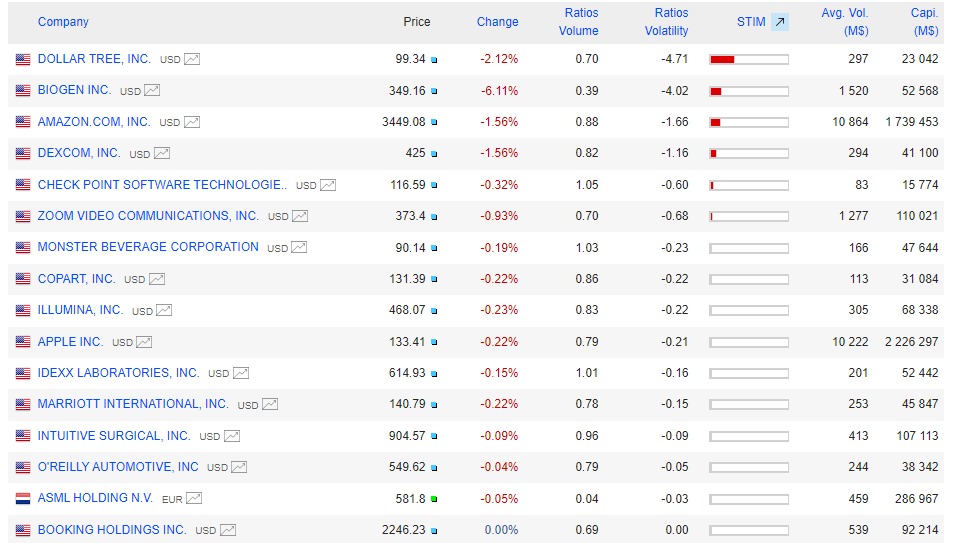Viewport: 960px width, 543px height.
Task: Open ILLUMINA, INC. company link
Action: pyautogui.click(x=80, y=310)
